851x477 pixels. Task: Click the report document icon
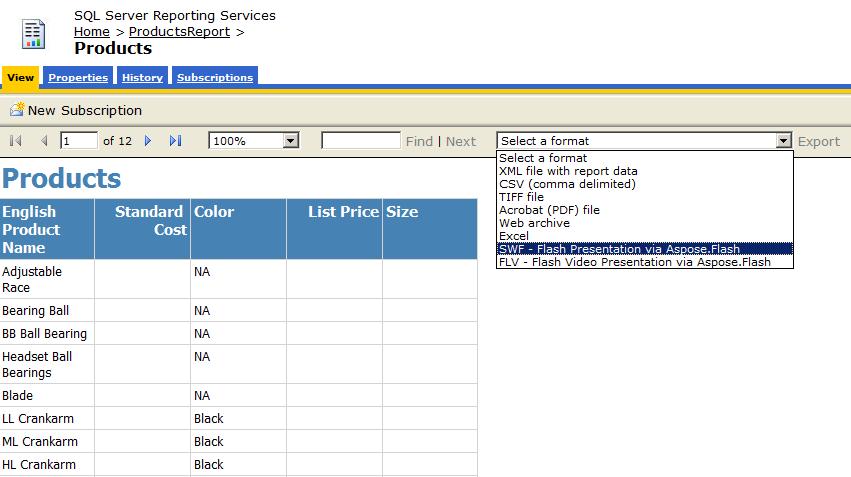click(x=33, y=34)
